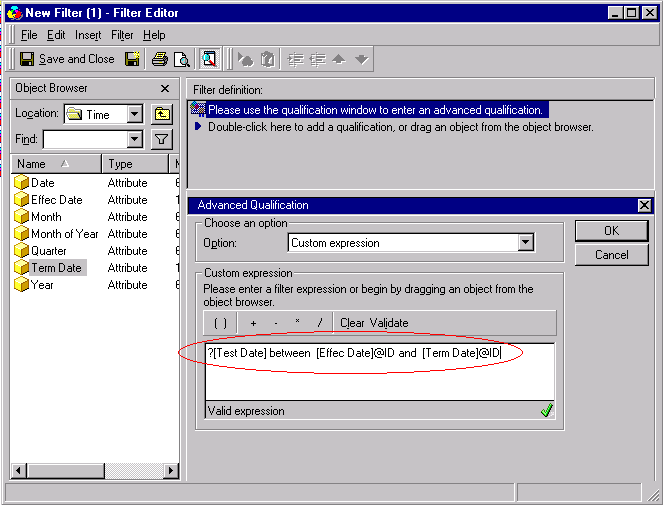Click the Effec Date attribute cube icon

[x=21, y=200]
